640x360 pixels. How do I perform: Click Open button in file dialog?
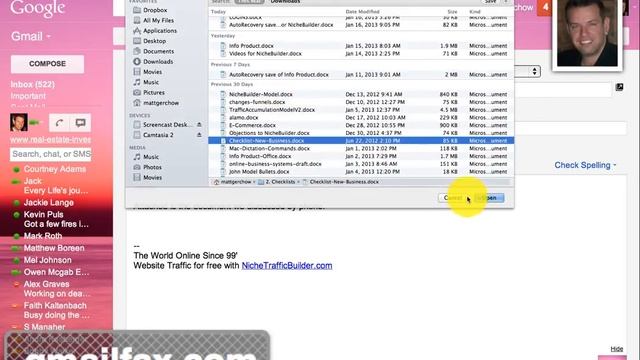click(x=489, y=198)
